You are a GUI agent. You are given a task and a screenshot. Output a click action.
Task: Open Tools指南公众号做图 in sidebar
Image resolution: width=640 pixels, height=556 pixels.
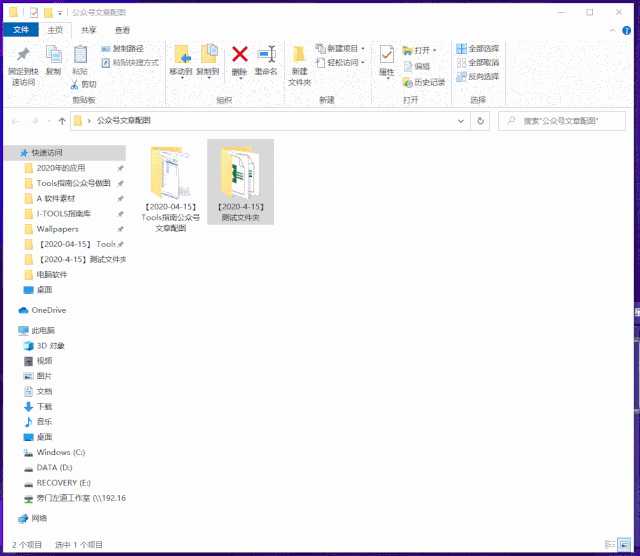(x=69, y=183)
